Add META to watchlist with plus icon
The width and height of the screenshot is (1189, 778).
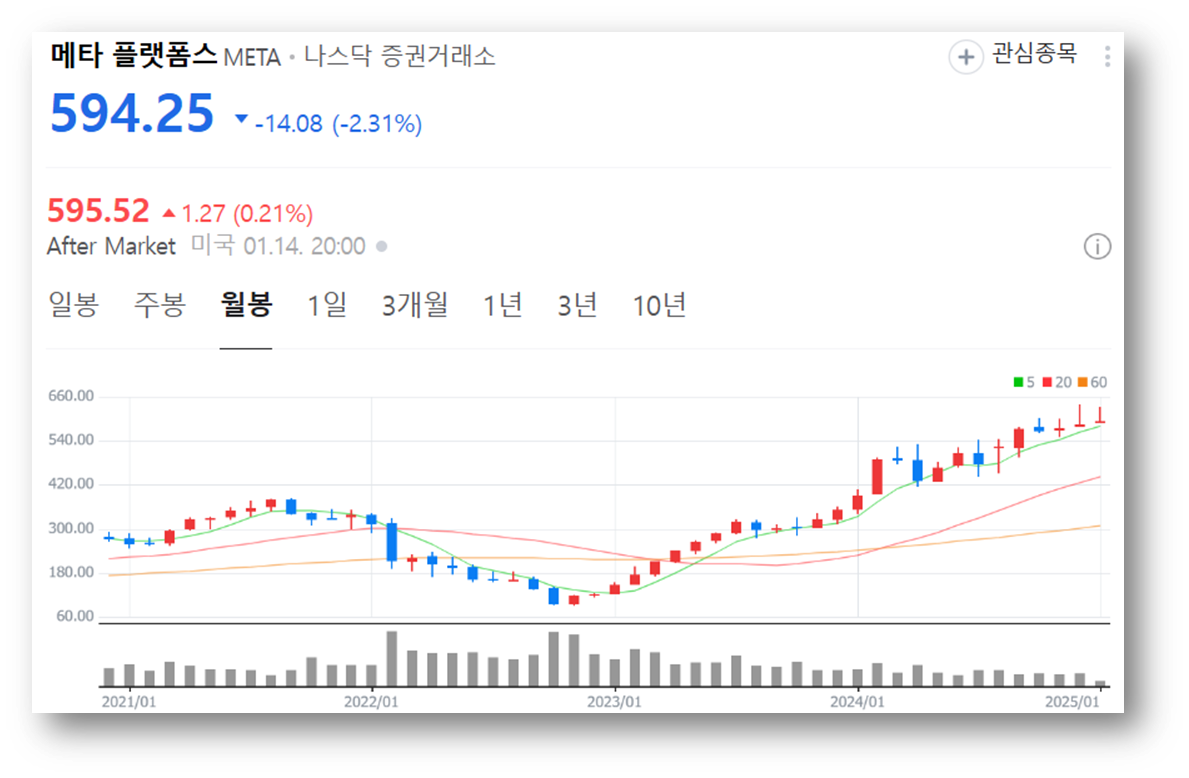tap(965, 57)
